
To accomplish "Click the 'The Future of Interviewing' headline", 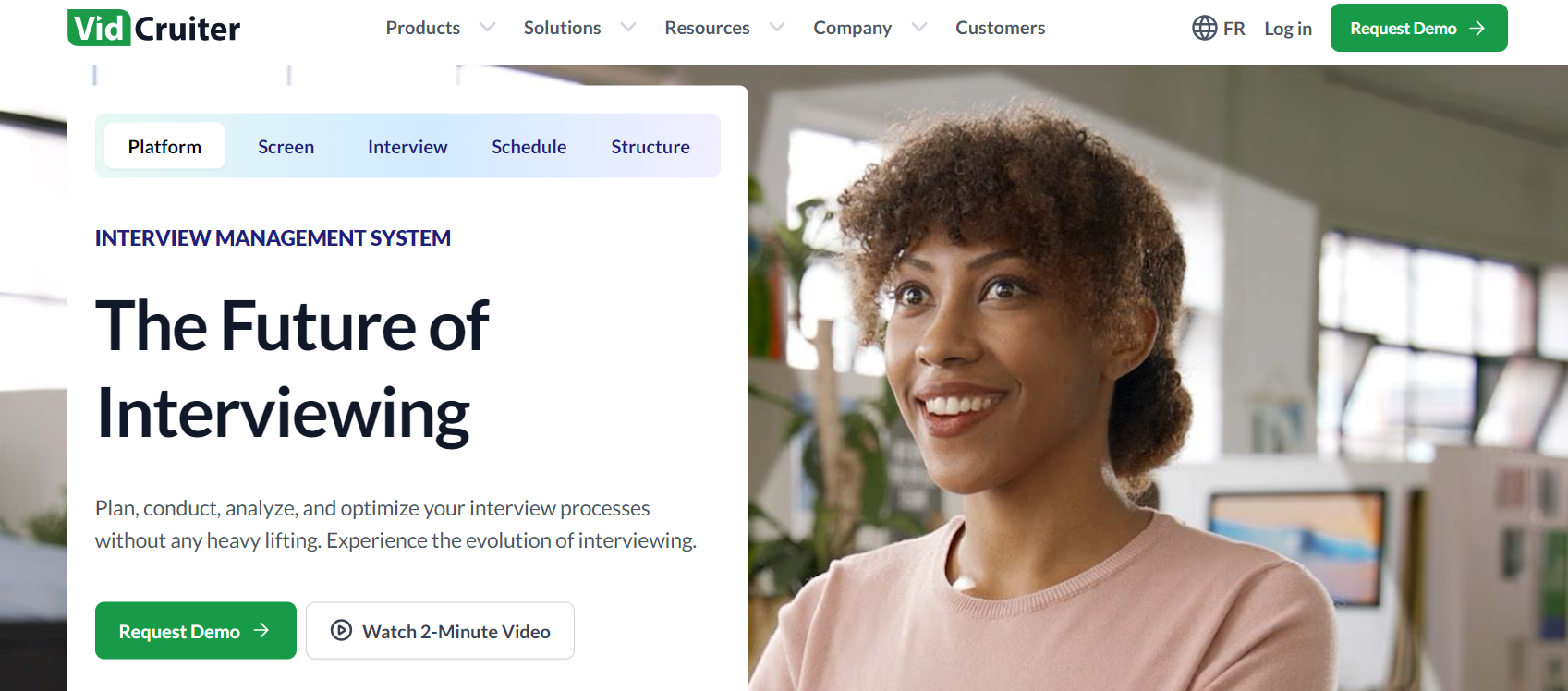I will [x=292, y=370].
